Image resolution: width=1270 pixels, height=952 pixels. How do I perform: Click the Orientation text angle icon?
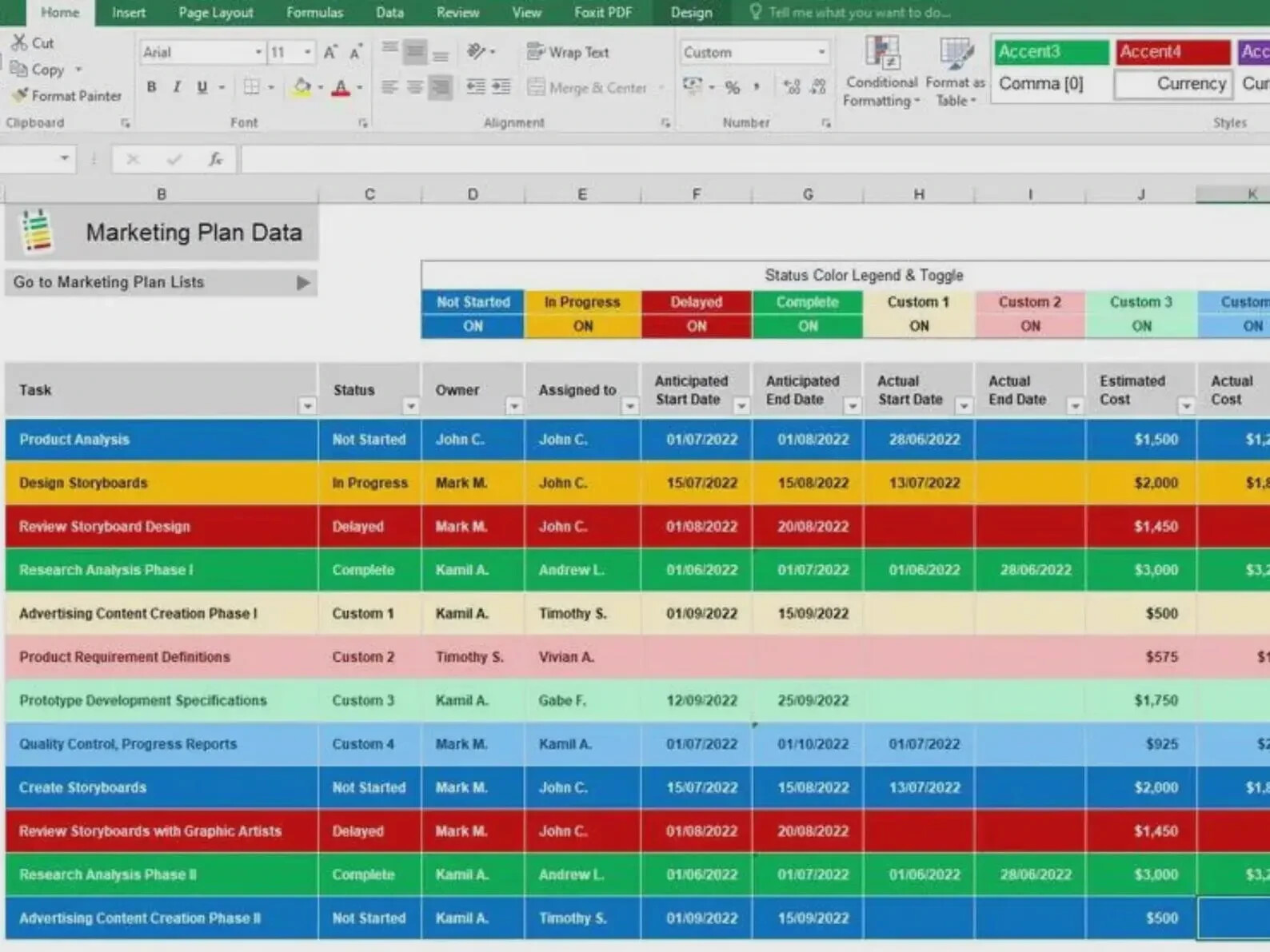[x=477, y=51]
